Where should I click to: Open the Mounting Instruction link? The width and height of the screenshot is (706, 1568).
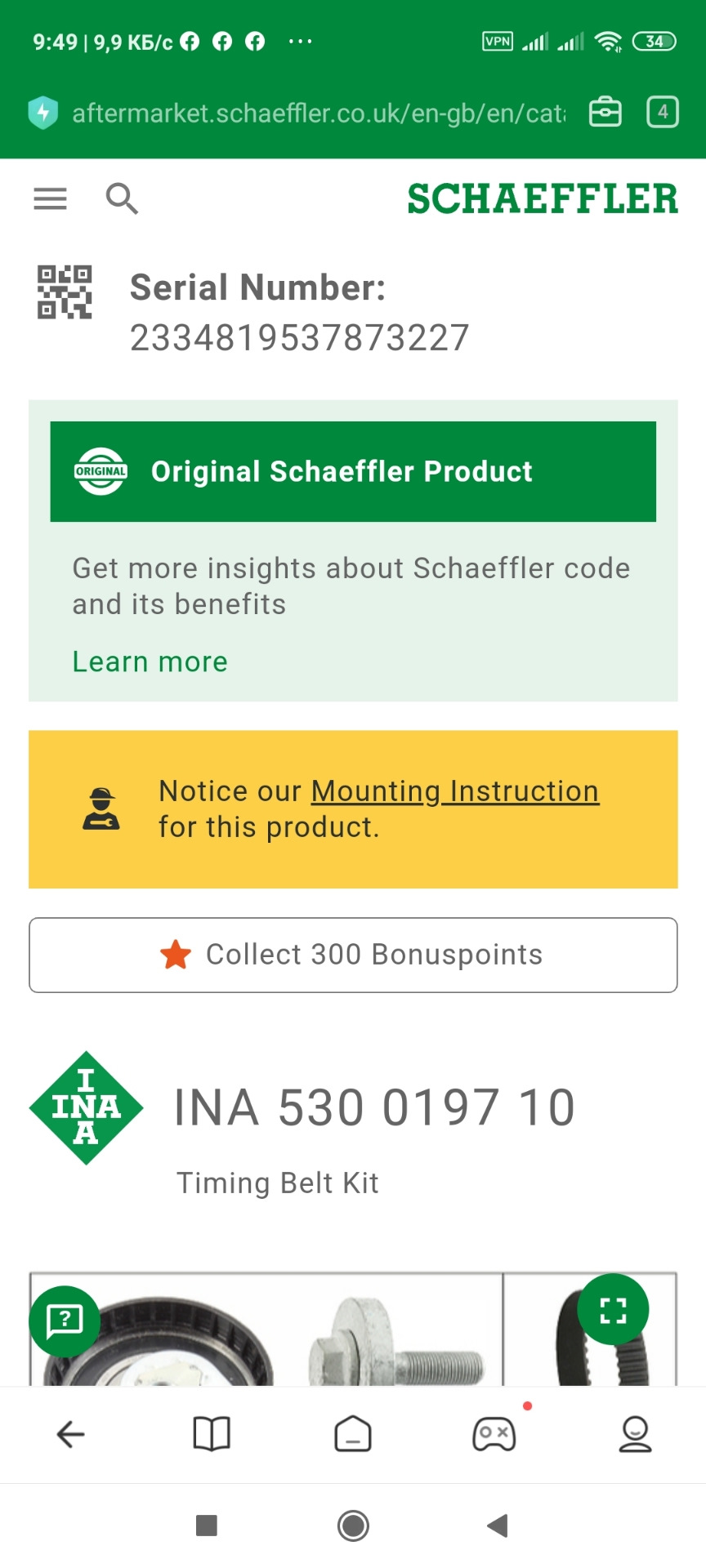454,791
